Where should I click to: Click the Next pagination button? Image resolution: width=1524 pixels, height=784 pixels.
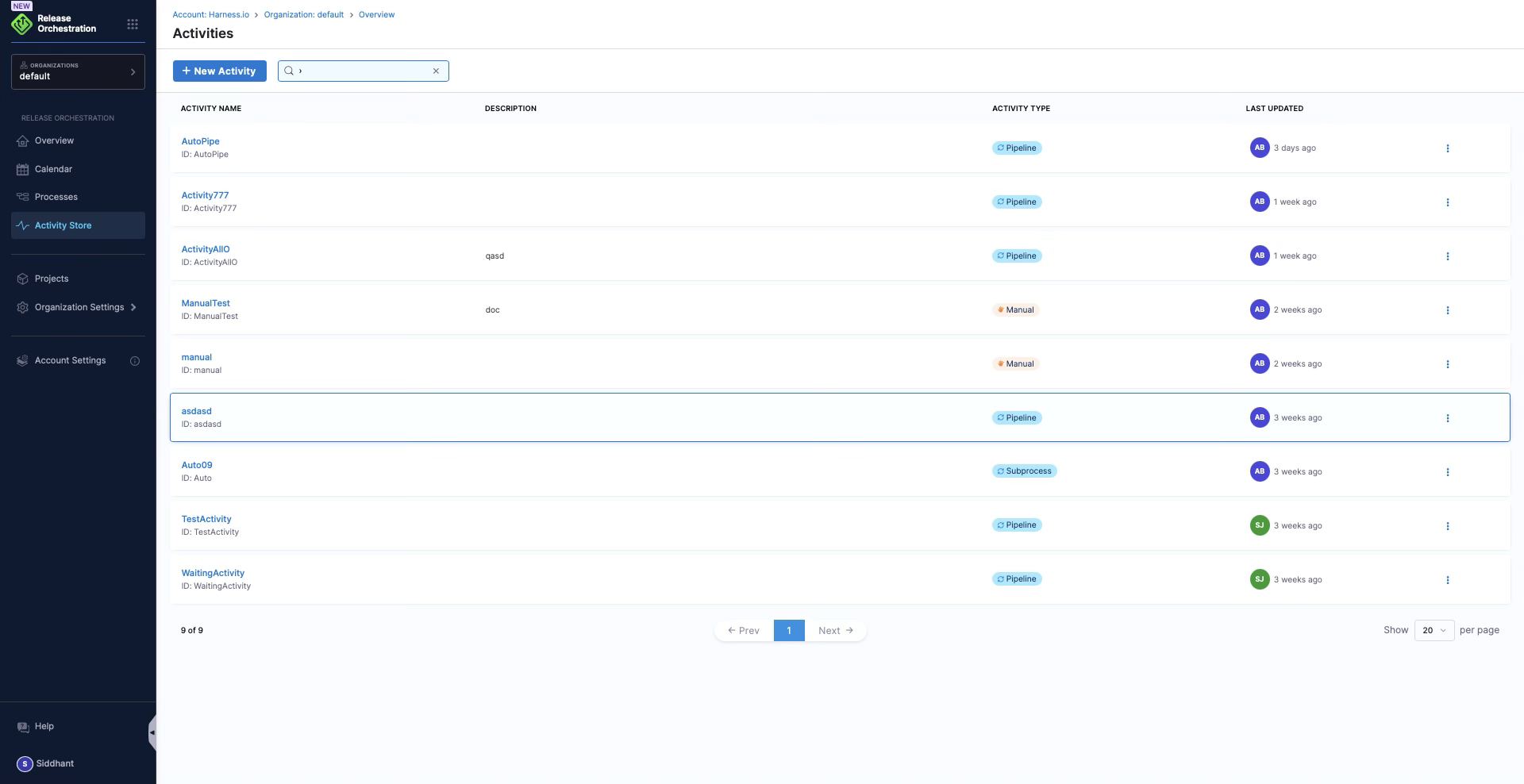[x=835, y=630]
